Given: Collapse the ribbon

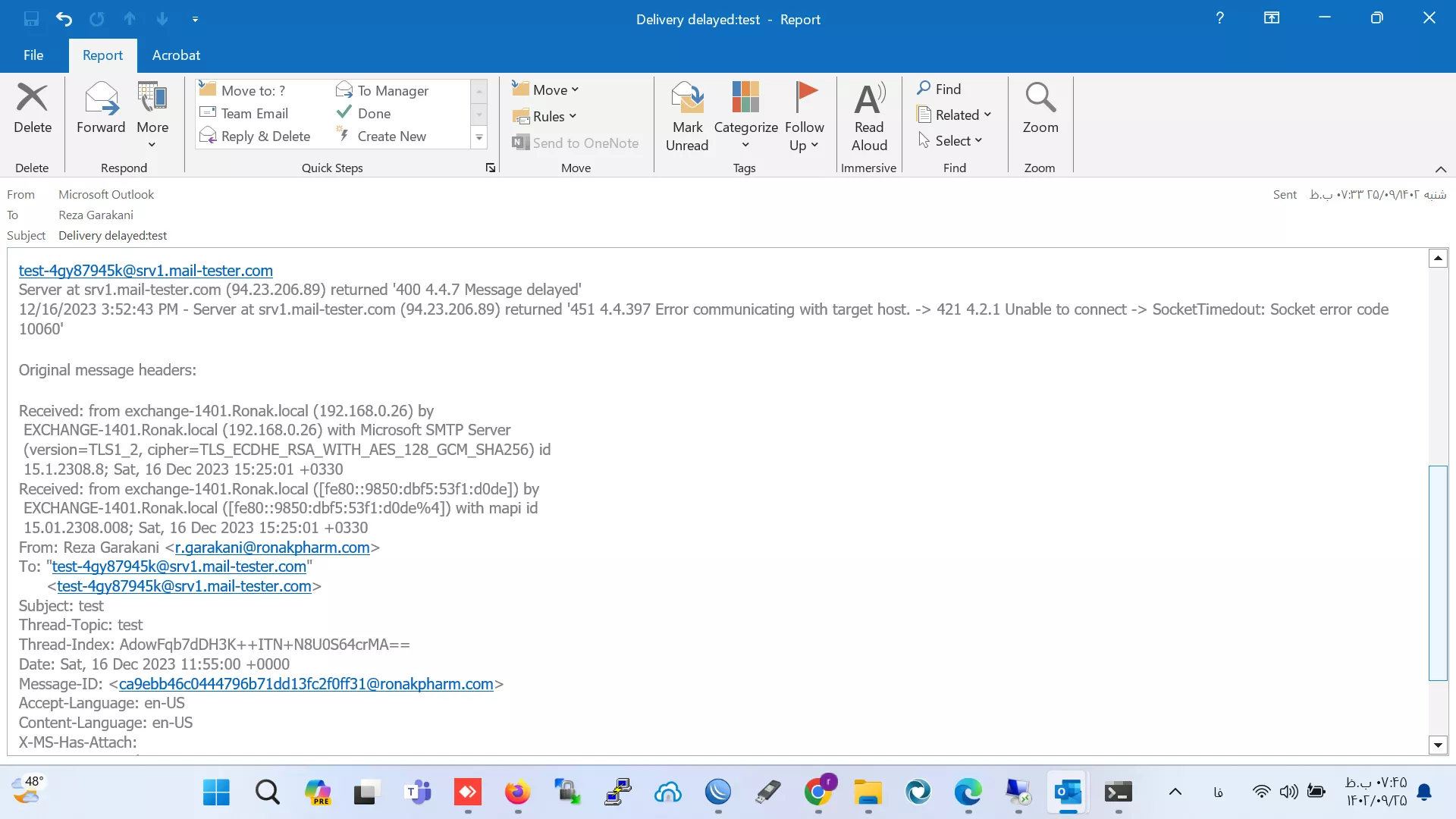Looking at the screenshot, I should pos(1441,168).
